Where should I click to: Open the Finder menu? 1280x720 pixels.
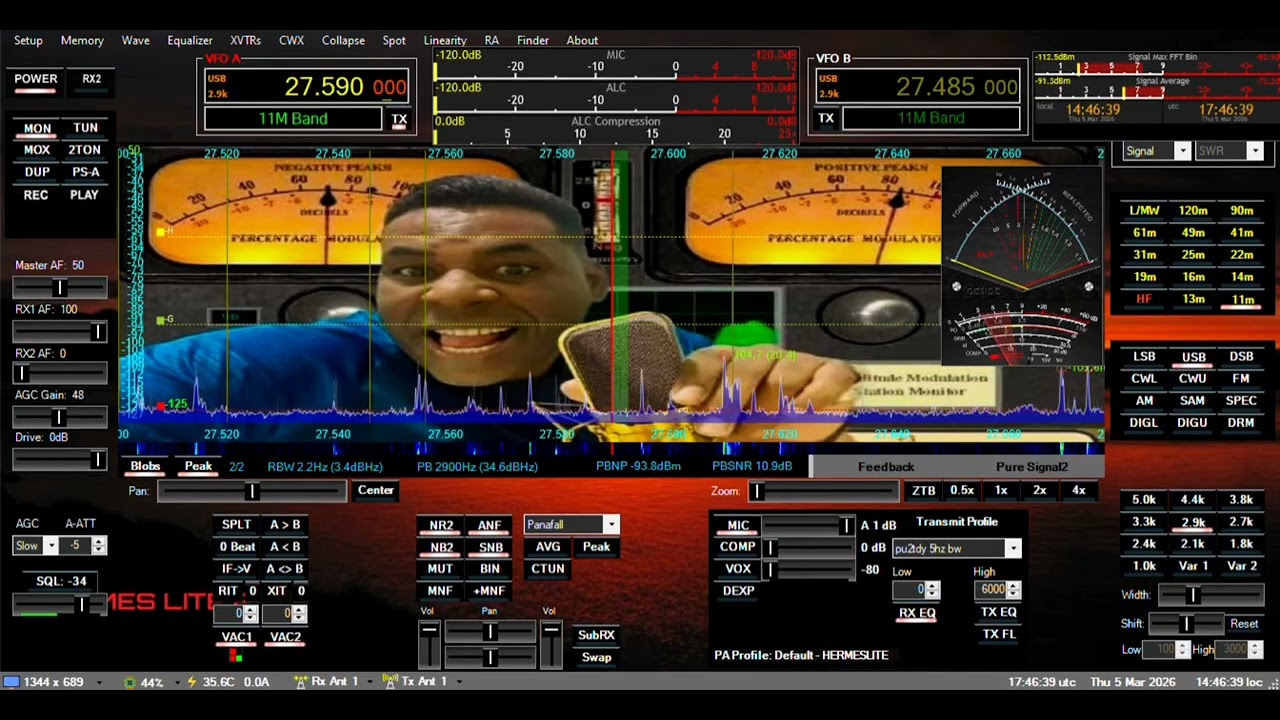coord(533,41)
